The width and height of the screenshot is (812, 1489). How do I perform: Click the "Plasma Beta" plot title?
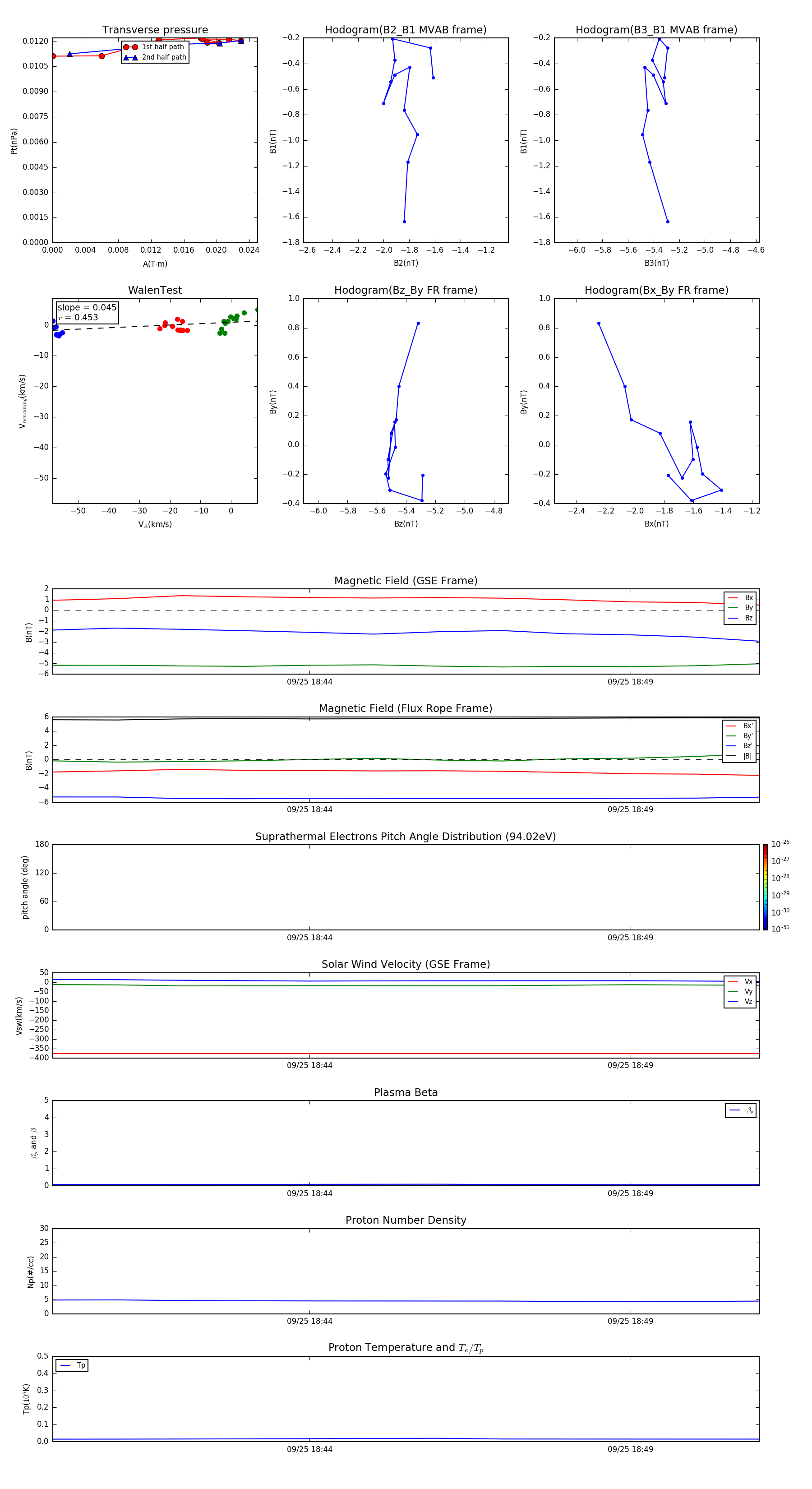pyautogui.click(x=406, y=1093)
